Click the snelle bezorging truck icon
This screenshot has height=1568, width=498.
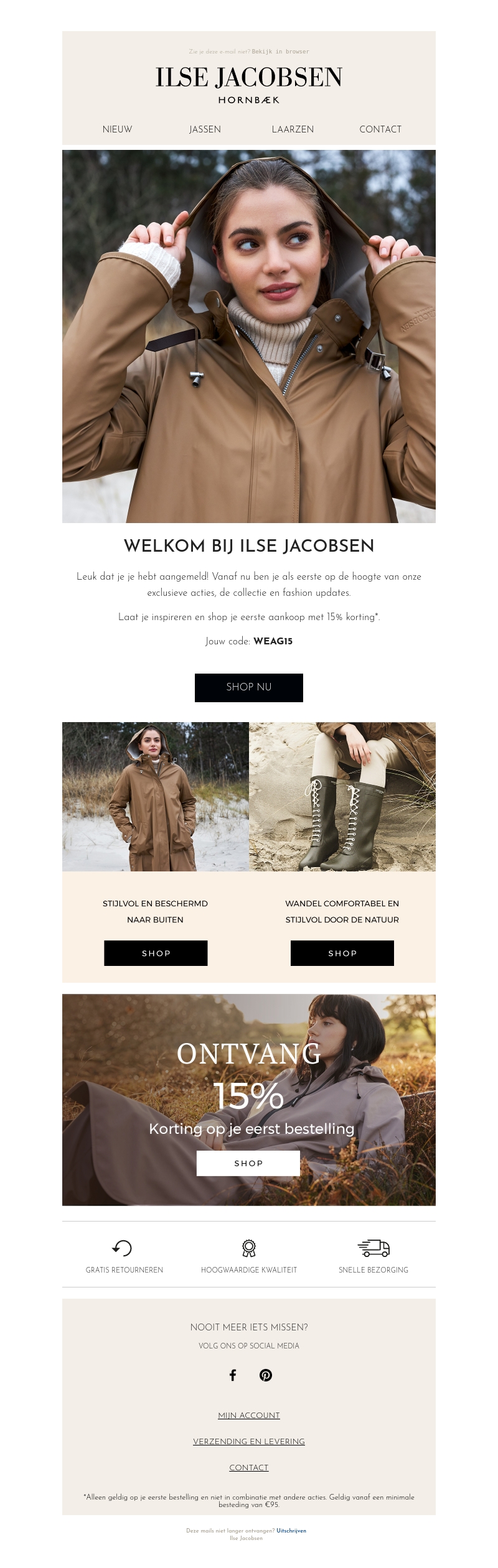(374, 1248)
